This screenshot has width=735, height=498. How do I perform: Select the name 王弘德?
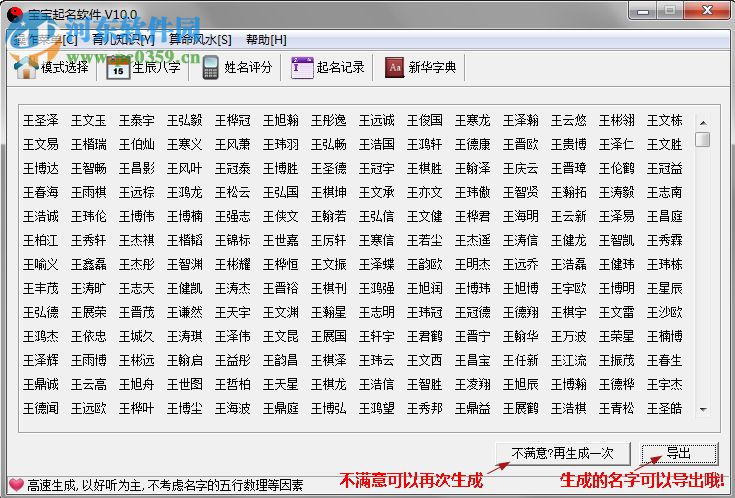(41, 312)
